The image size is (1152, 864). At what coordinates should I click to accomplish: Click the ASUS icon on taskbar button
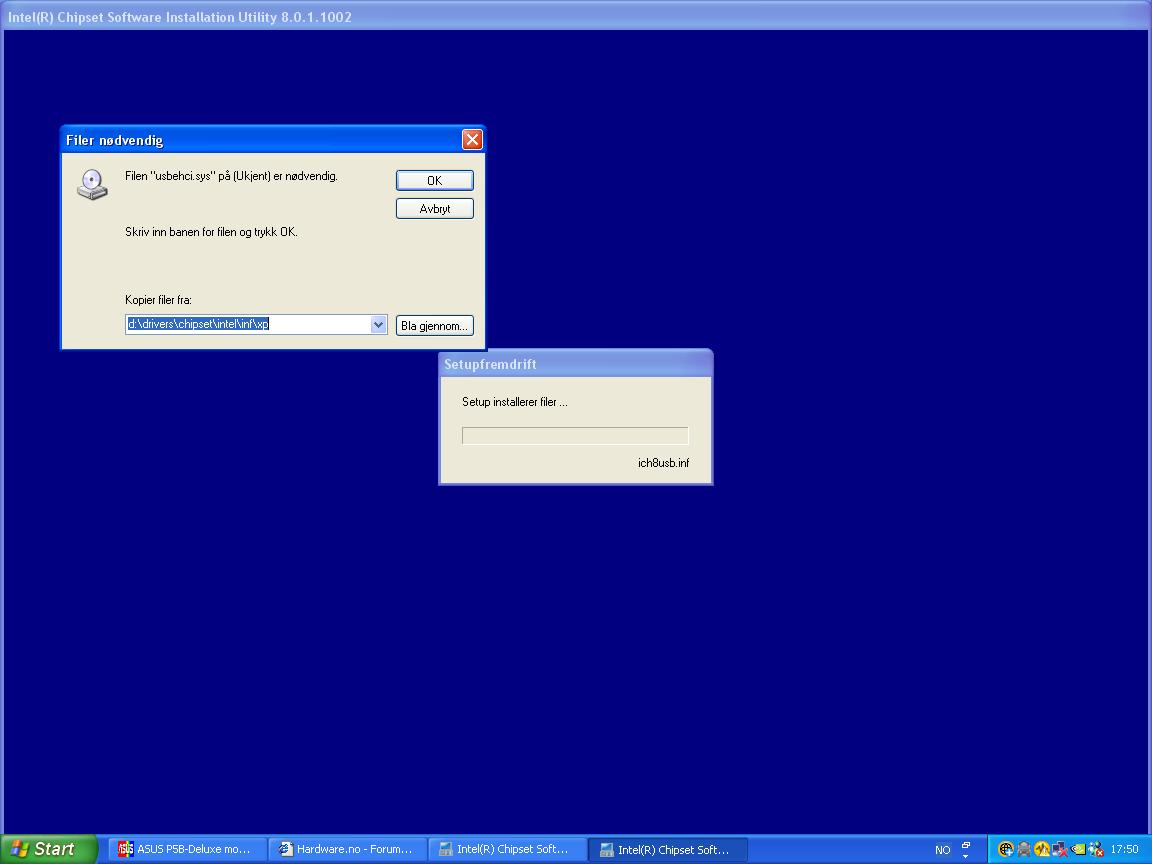[x=126, y=849]
